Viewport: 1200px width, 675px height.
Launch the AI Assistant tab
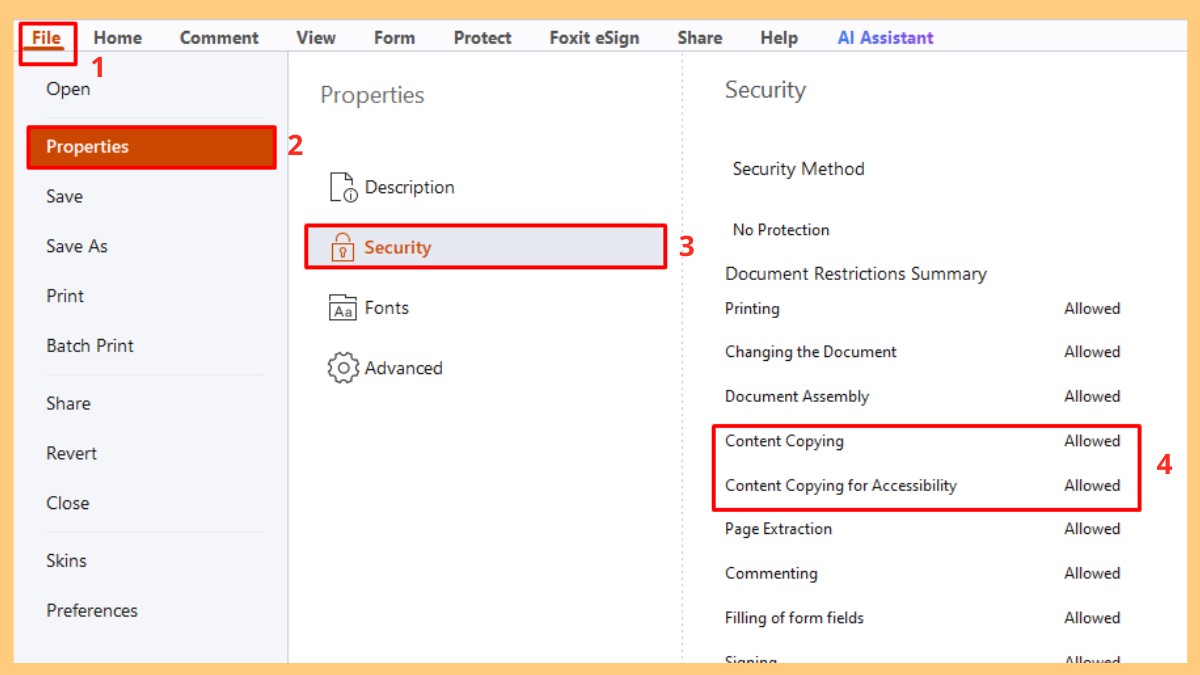885,38
